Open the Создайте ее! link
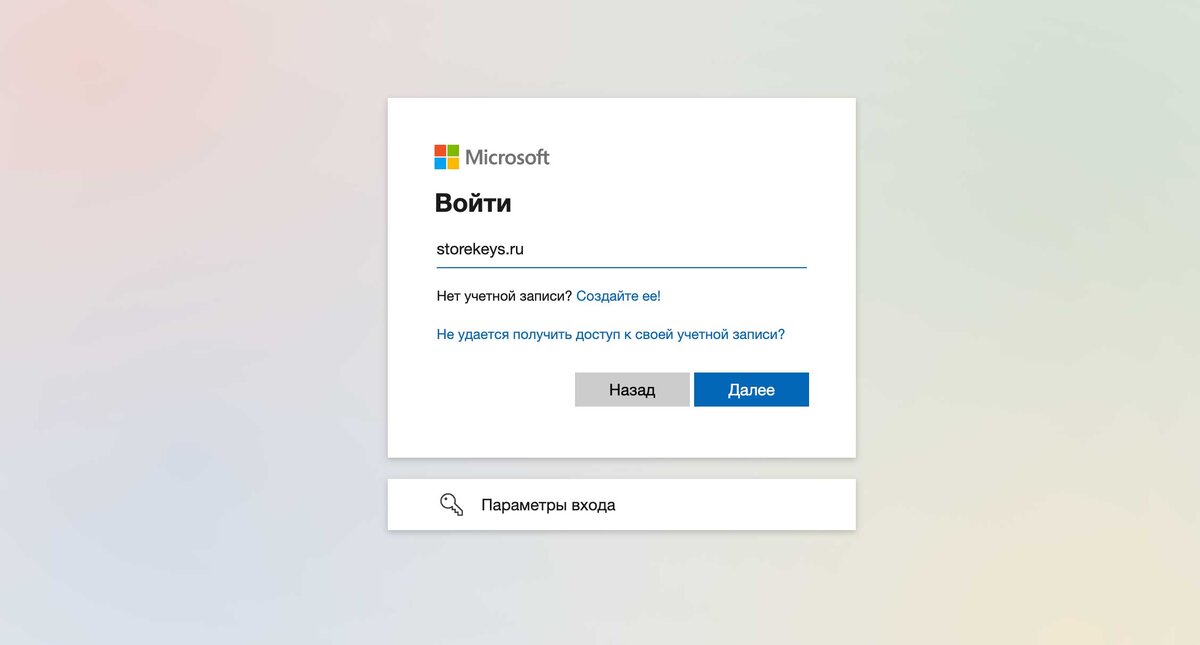The width and height of the screenshot is (1200, 645). (619, 296)
